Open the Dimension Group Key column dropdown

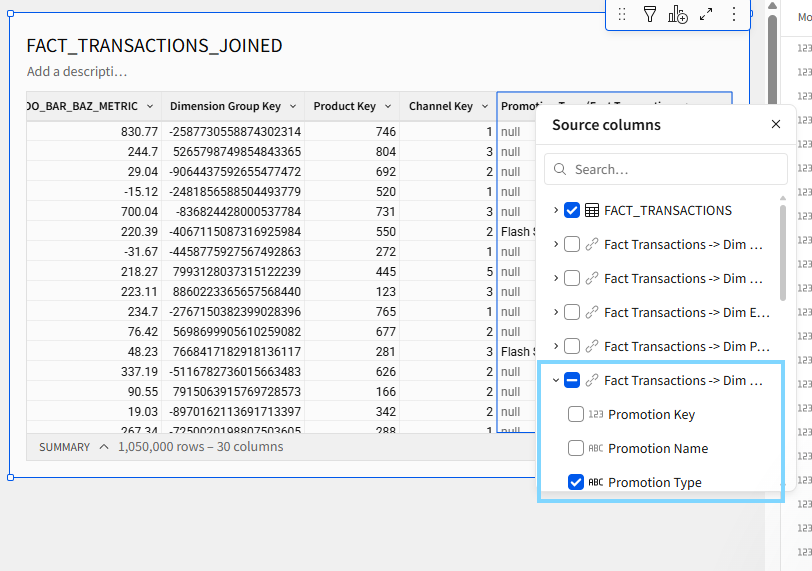pyautogui.click(x=293, y=106)
